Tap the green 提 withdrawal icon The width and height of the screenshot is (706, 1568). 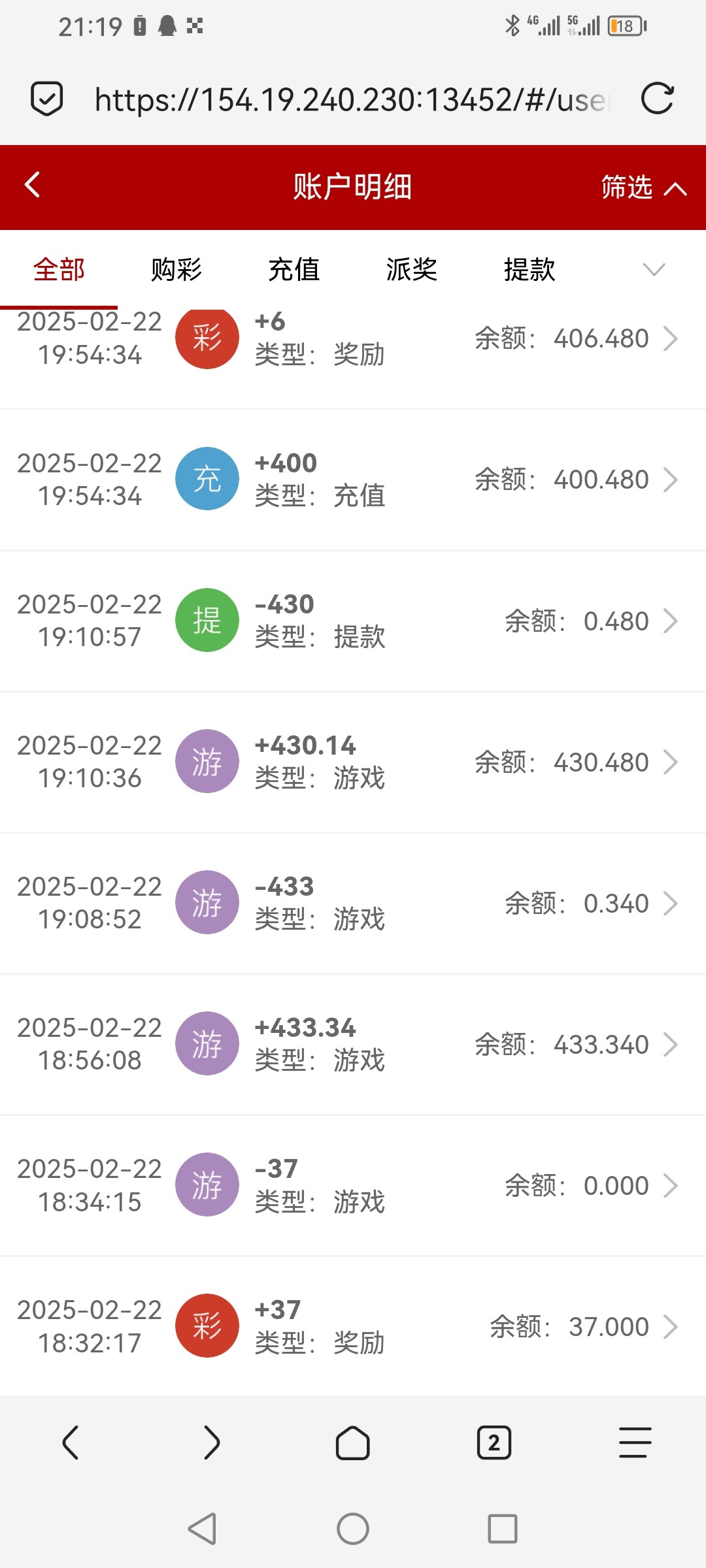coord(207,620)
